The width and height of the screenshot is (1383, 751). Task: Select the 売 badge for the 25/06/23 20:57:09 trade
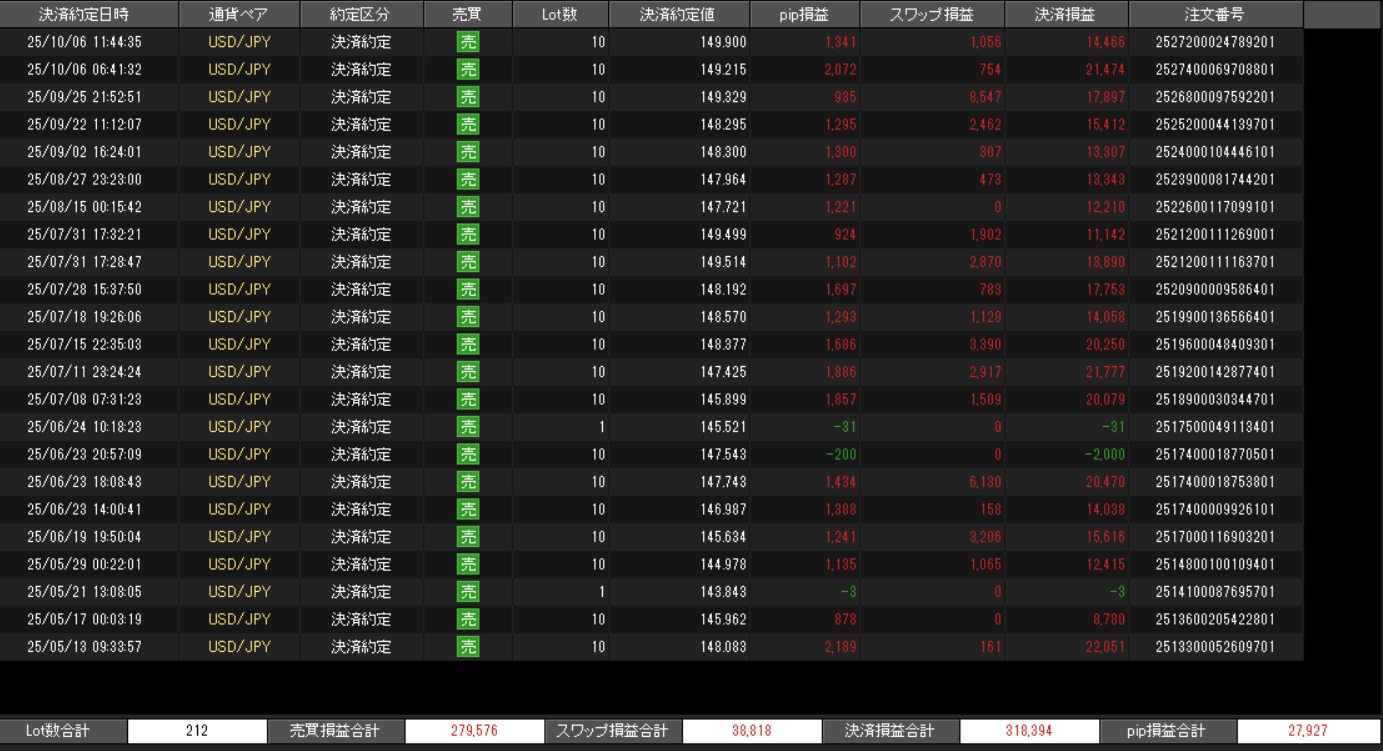[467, 454]
